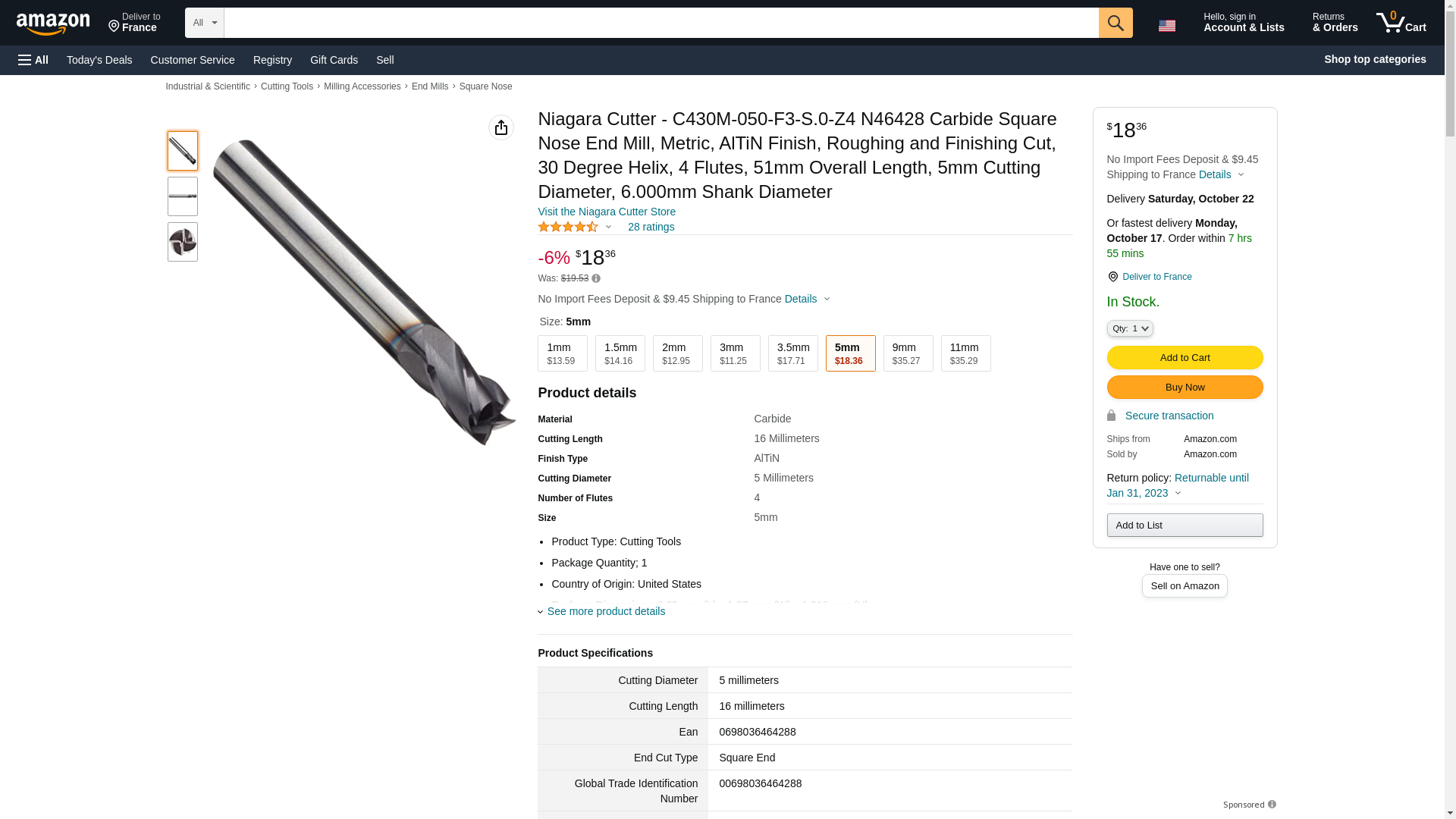Expand See more product details
The width and height of the screenshot is (1456, 819).
[x=605, y=611]
